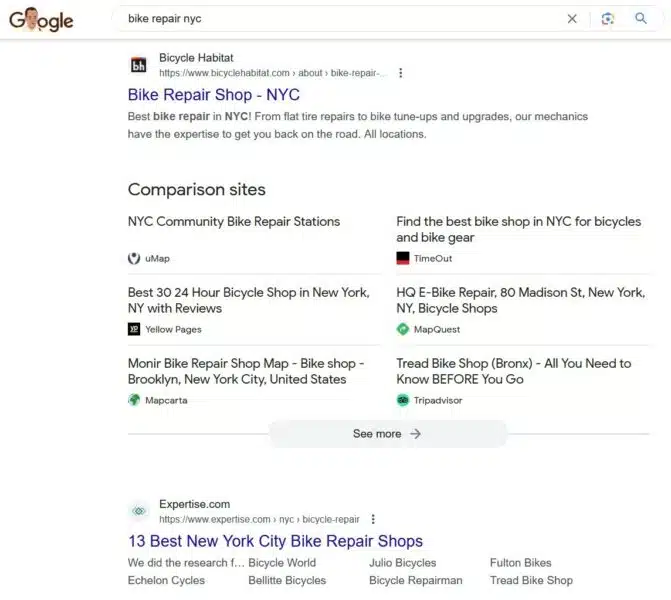Open 'Tread Bike Shop (Bronx)' Tripadvisor link
Image resolution: width=671 pixels, height=600 pixels.
(x=514, y=371)
